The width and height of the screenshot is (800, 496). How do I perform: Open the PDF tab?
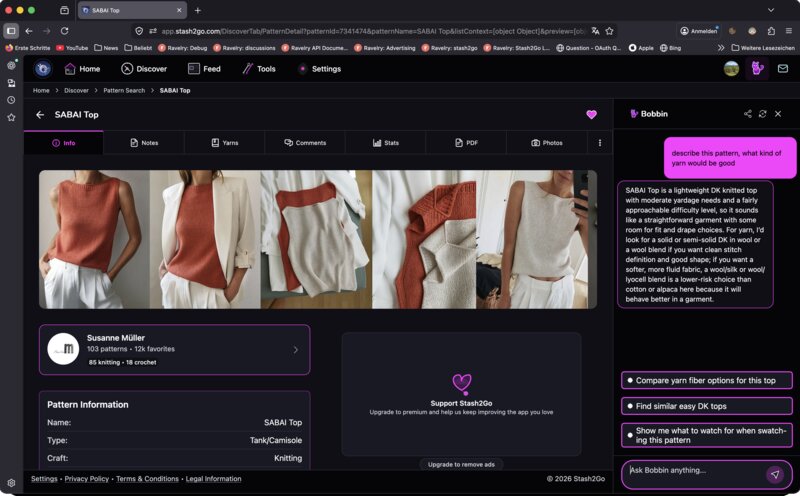465,143
